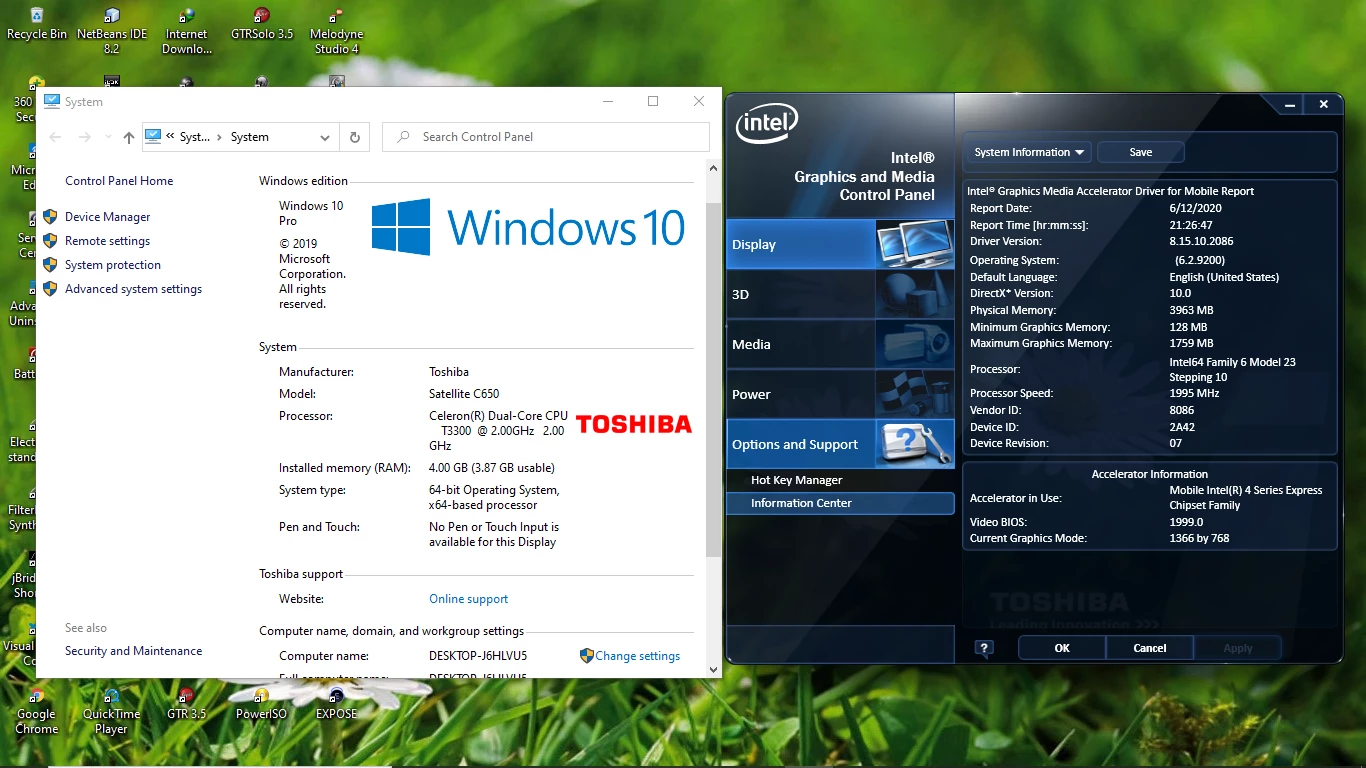The height and width of the screenshot is (768, 1366).
Task: Click scrollbar down arrow in System window
Action: coord(713,670)
